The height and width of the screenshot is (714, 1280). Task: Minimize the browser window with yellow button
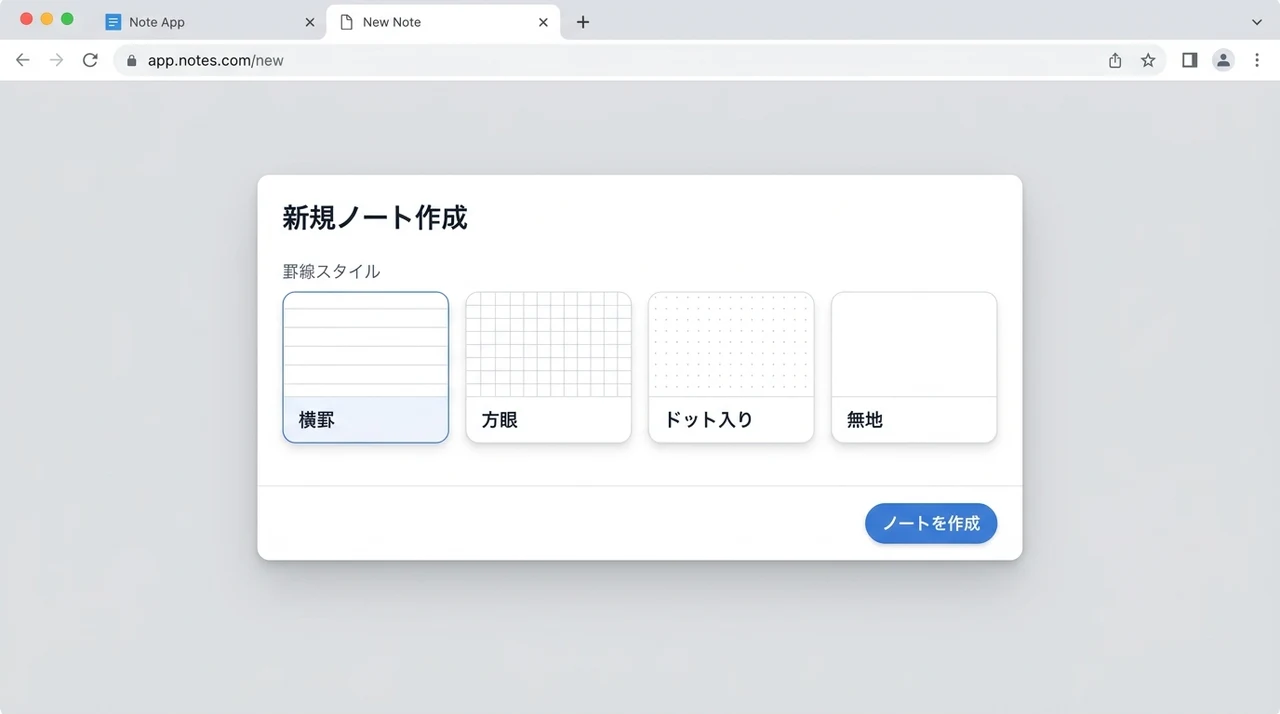(46, 19)
